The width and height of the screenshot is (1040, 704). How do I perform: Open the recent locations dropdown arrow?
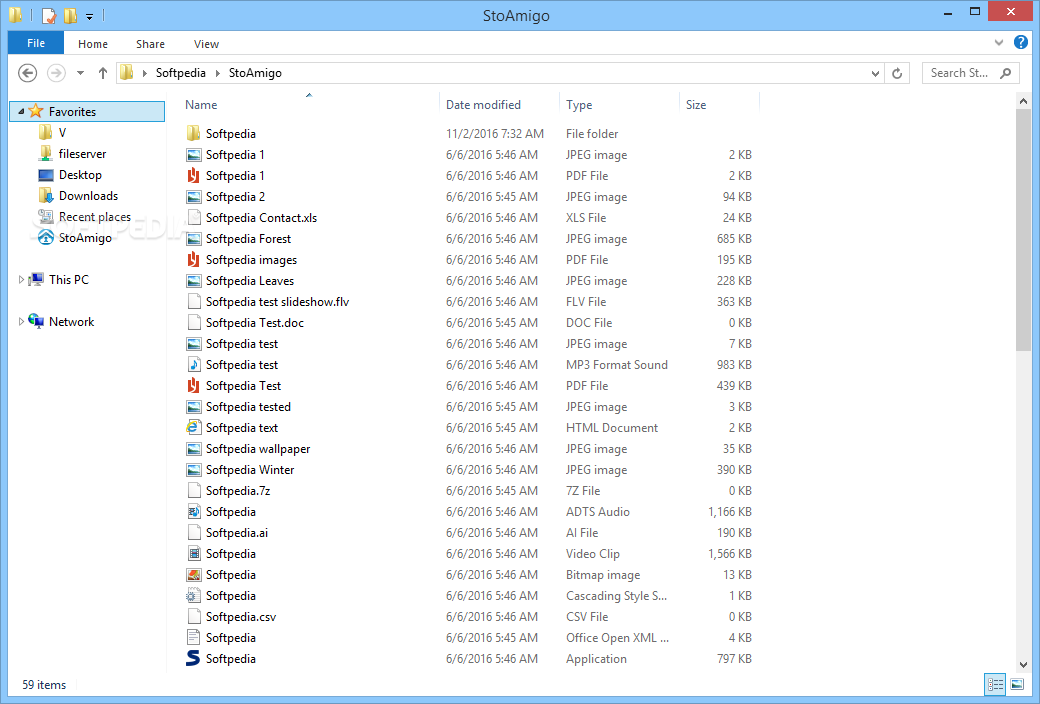[x=80, y=73]
